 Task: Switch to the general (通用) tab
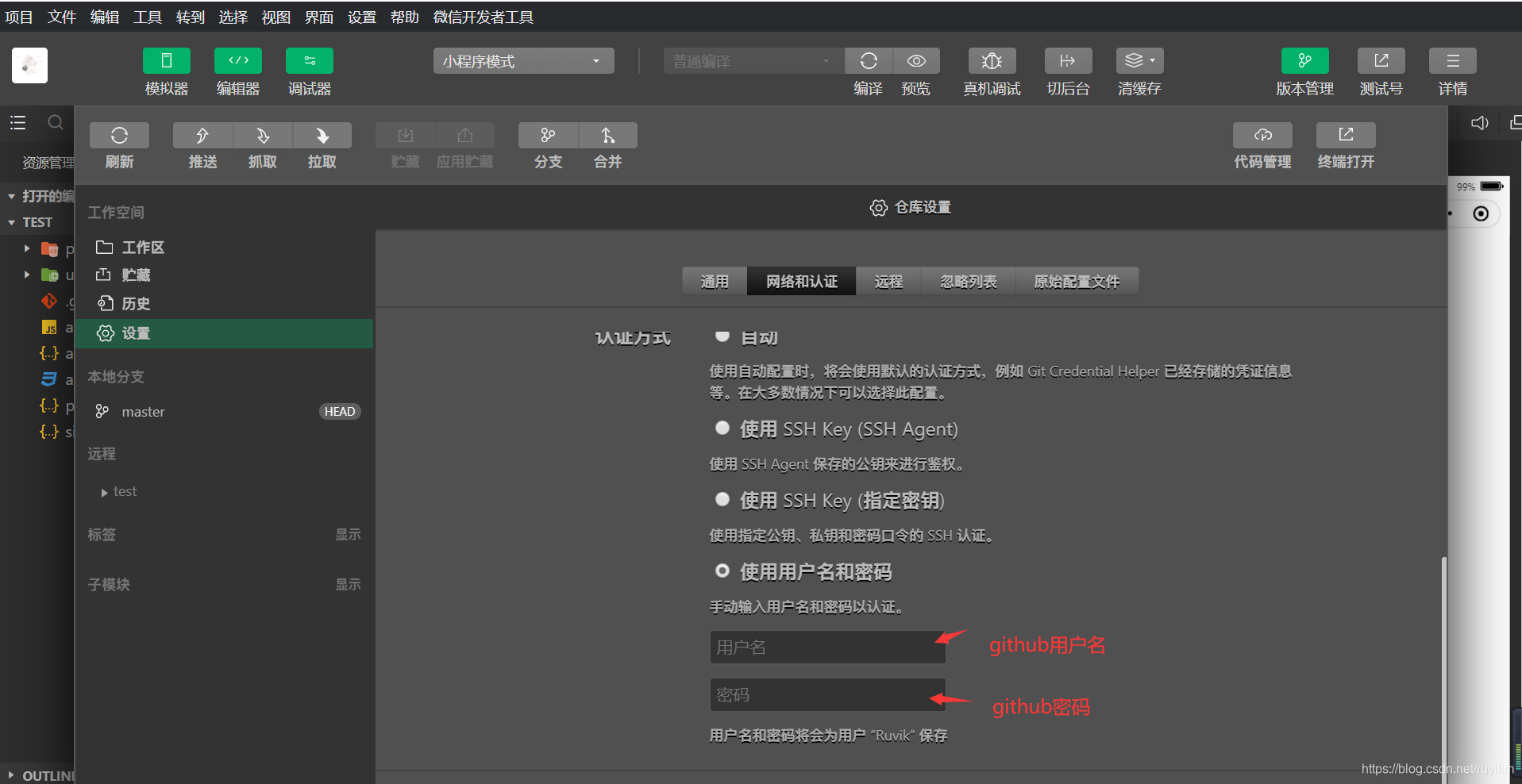click(x=715, y=281)
